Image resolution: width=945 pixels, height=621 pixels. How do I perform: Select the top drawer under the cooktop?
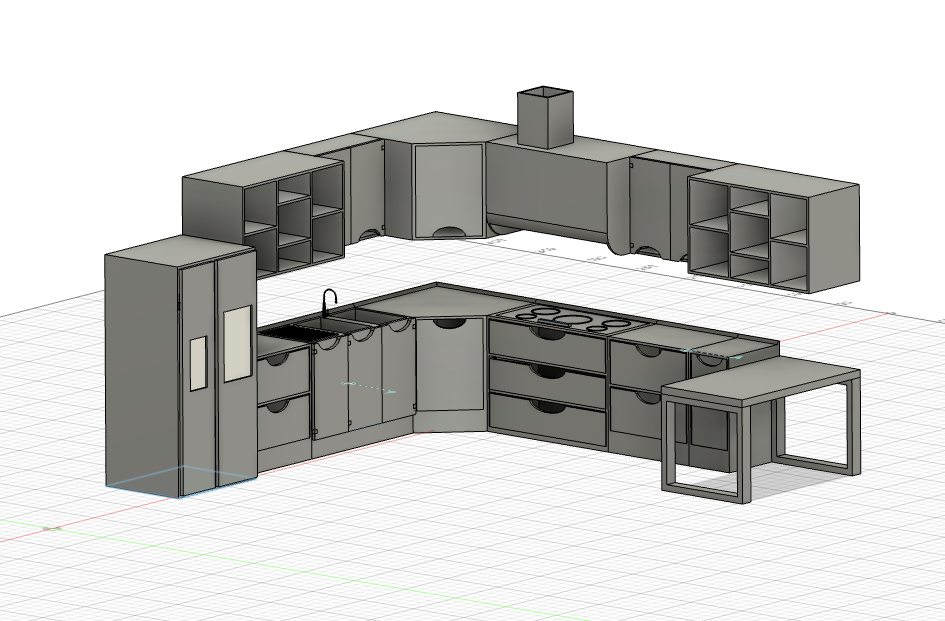[547, 347]
